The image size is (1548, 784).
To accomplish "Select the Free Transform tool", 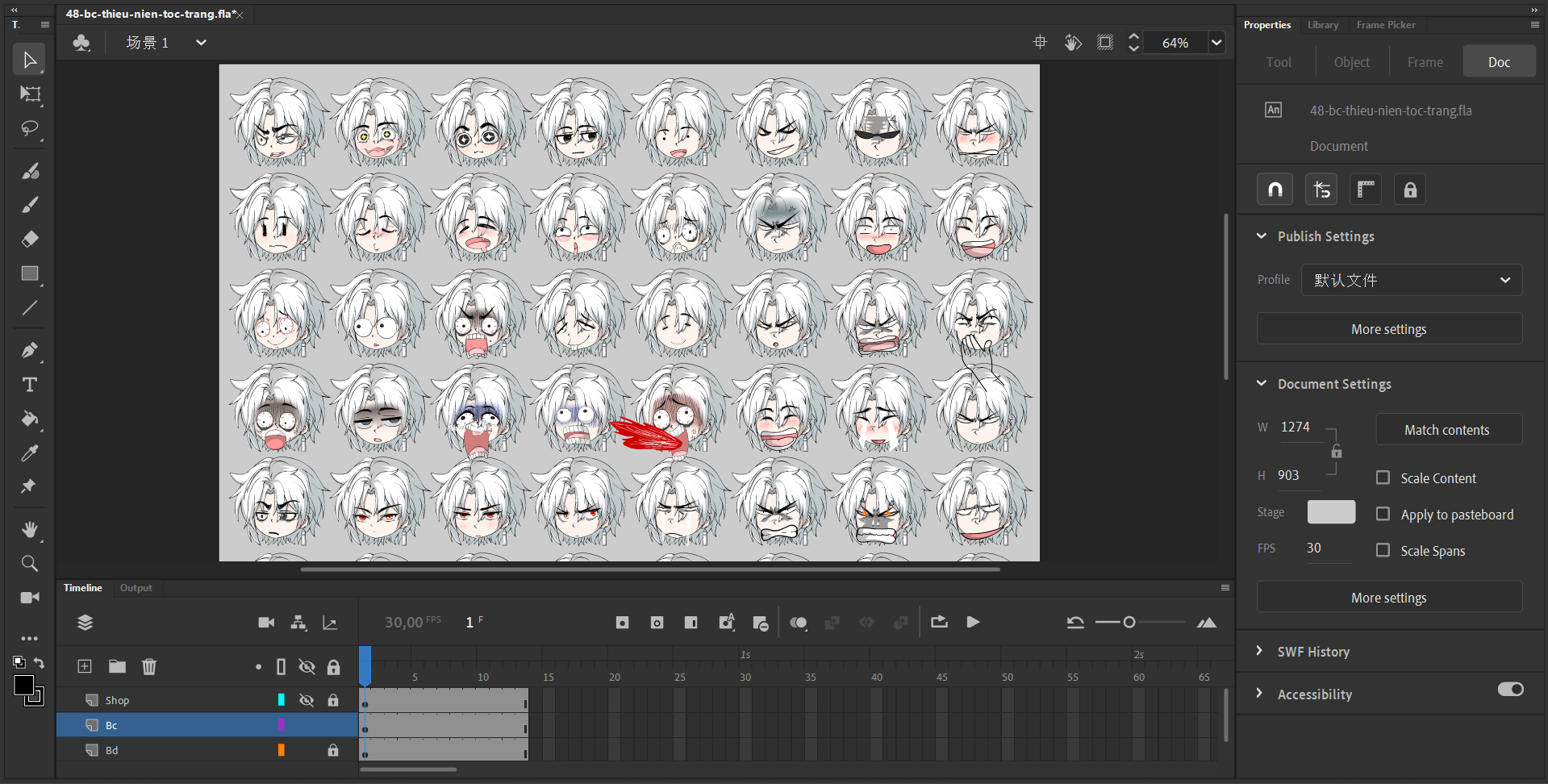I will (x=30, y=94).
